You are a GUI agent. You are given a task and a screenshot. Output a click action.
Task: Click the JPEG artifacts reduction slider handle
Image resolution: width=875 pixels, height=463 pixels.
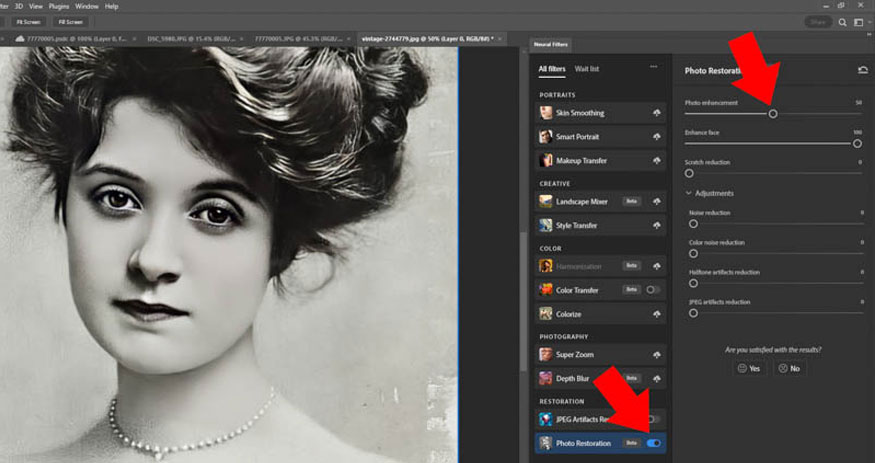pos(693,314)
